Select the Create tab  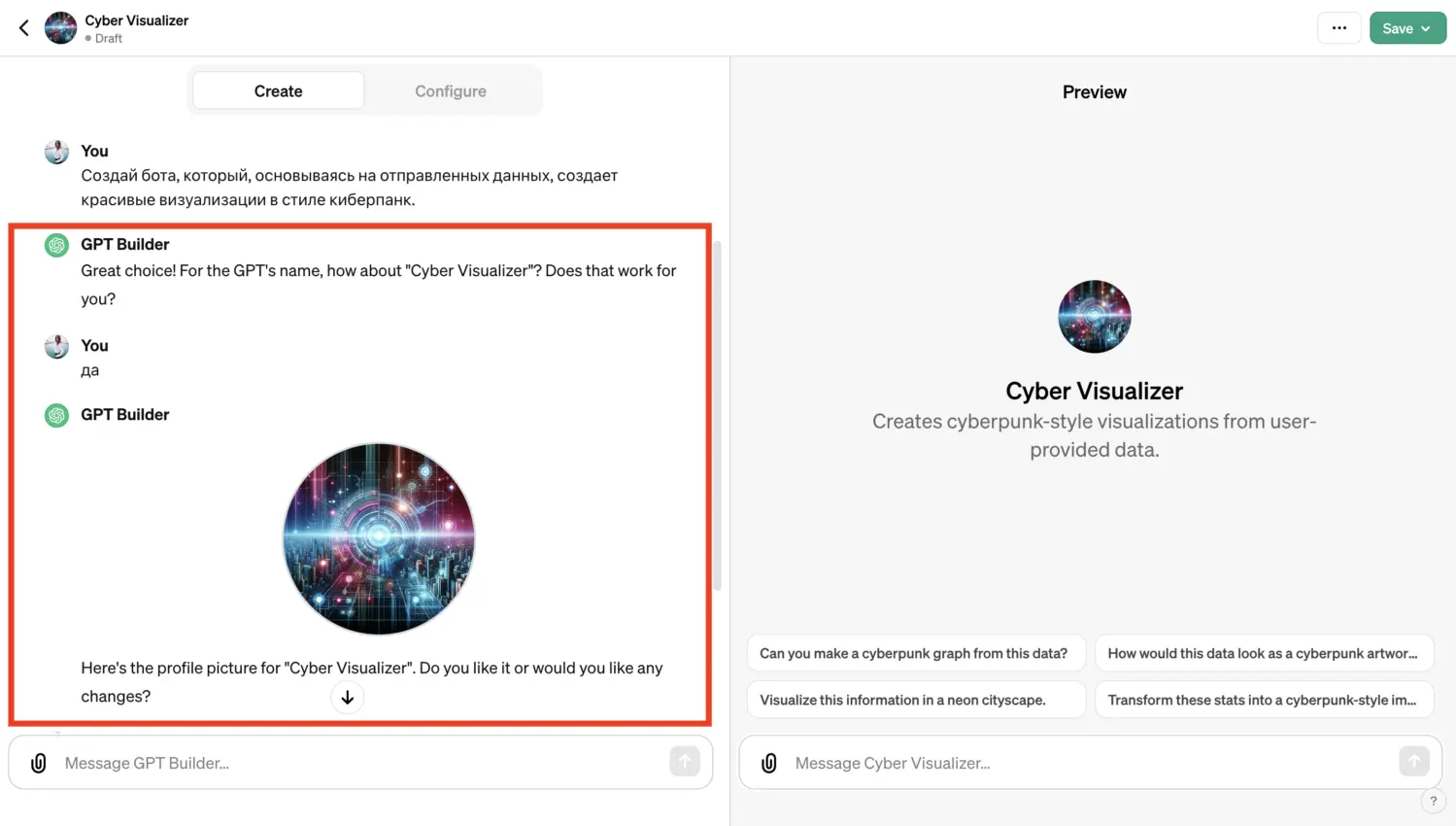coord(279,90)
